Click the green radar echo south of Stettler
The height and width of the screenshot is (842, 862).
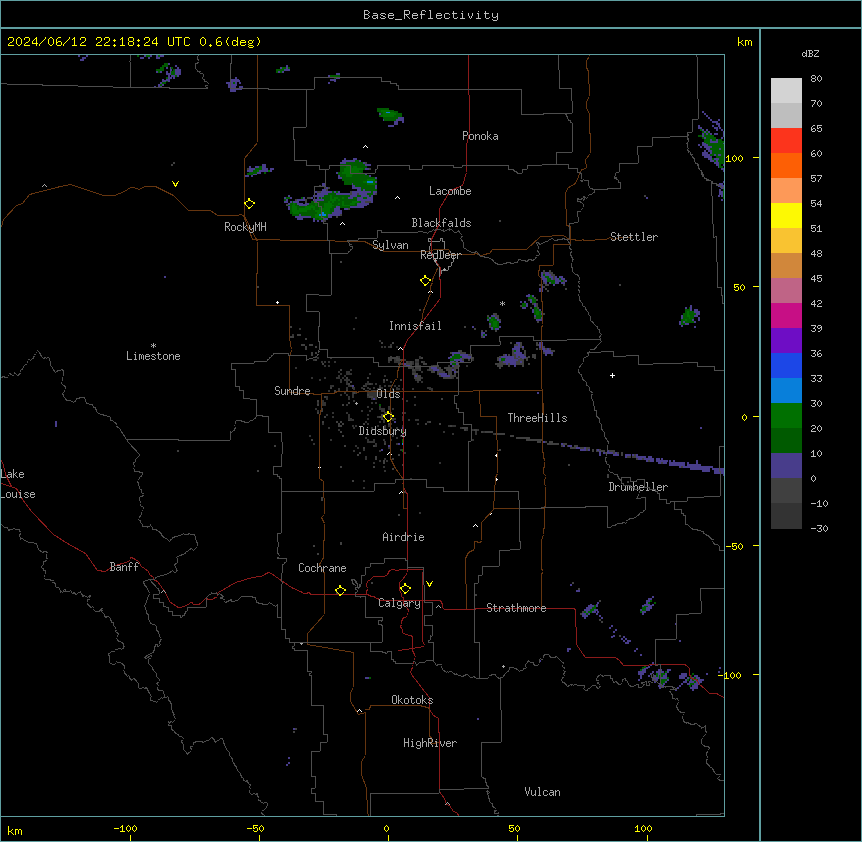coord(689,317)
